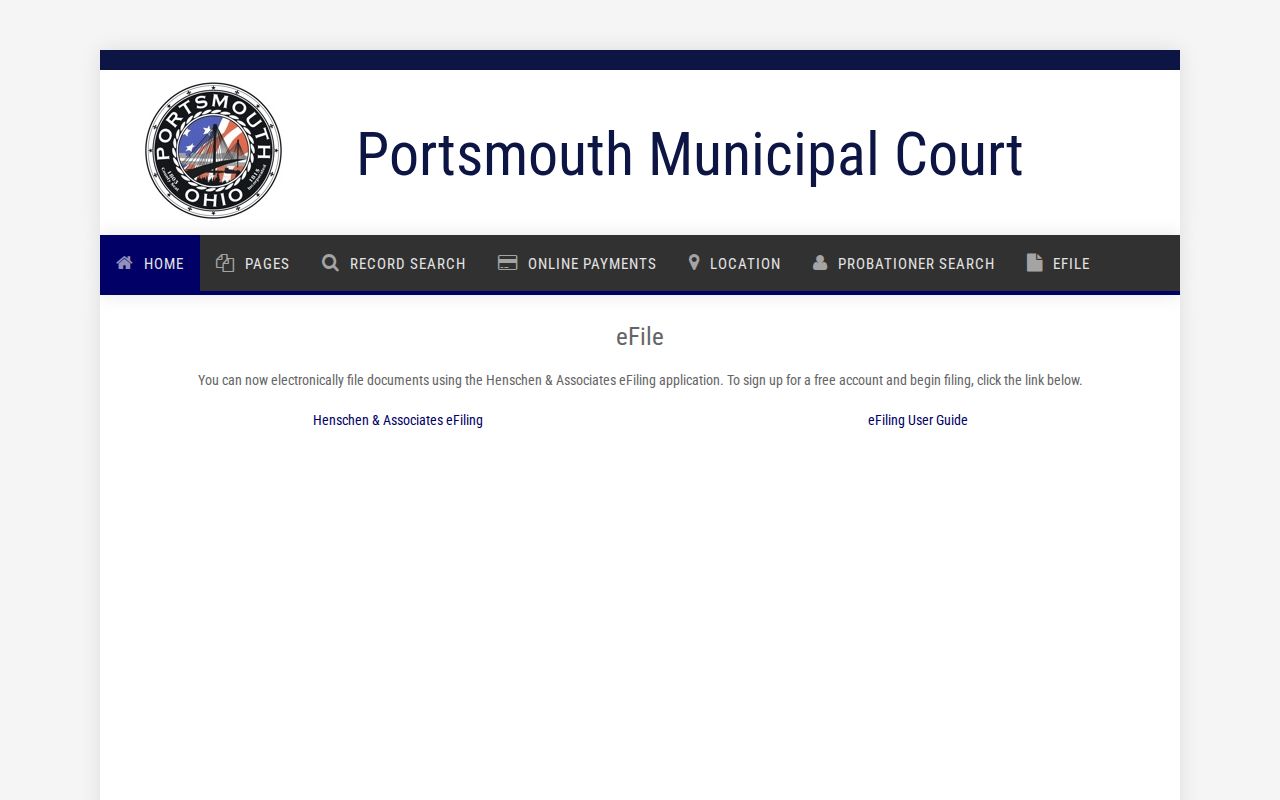Click the Pages copy icon
Viewport: 1280px width, 800px height.
tap(225, 263)
